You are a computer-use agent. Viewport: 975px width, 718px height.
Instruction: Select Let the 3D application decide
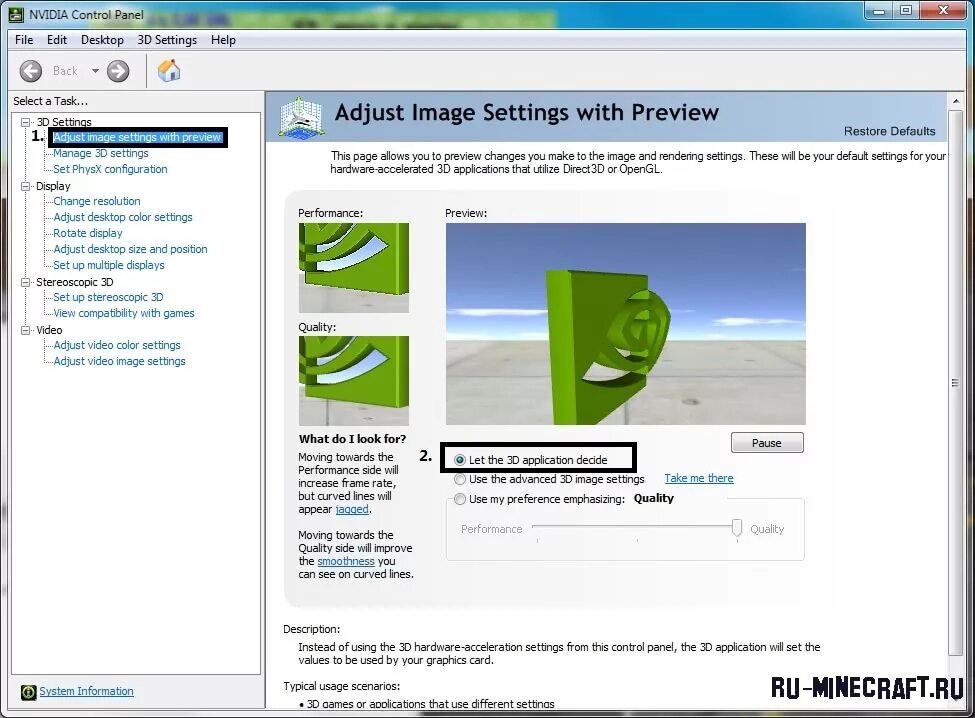click(x=460, y=460)
